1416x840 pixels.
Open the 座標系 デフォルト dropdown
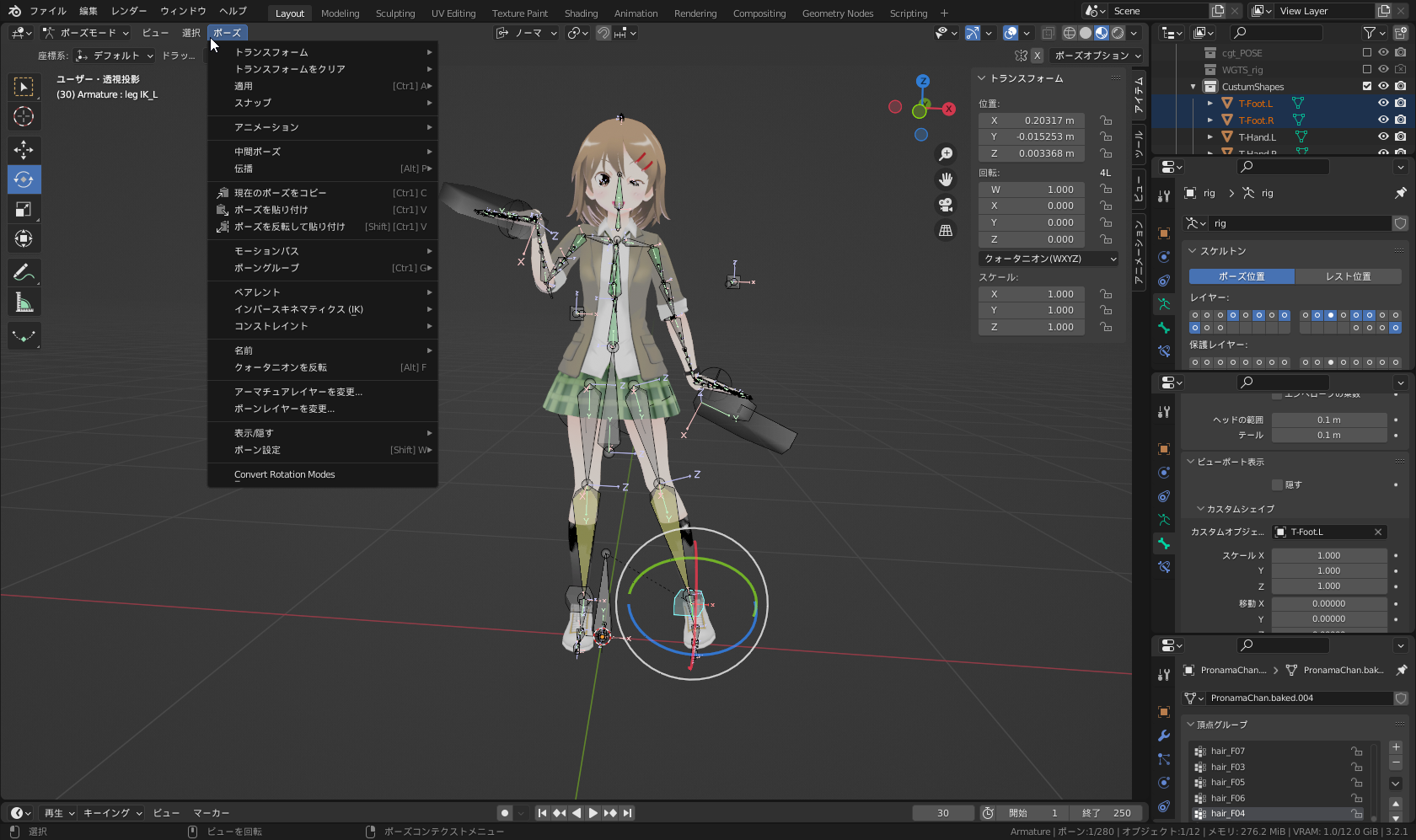115,56
